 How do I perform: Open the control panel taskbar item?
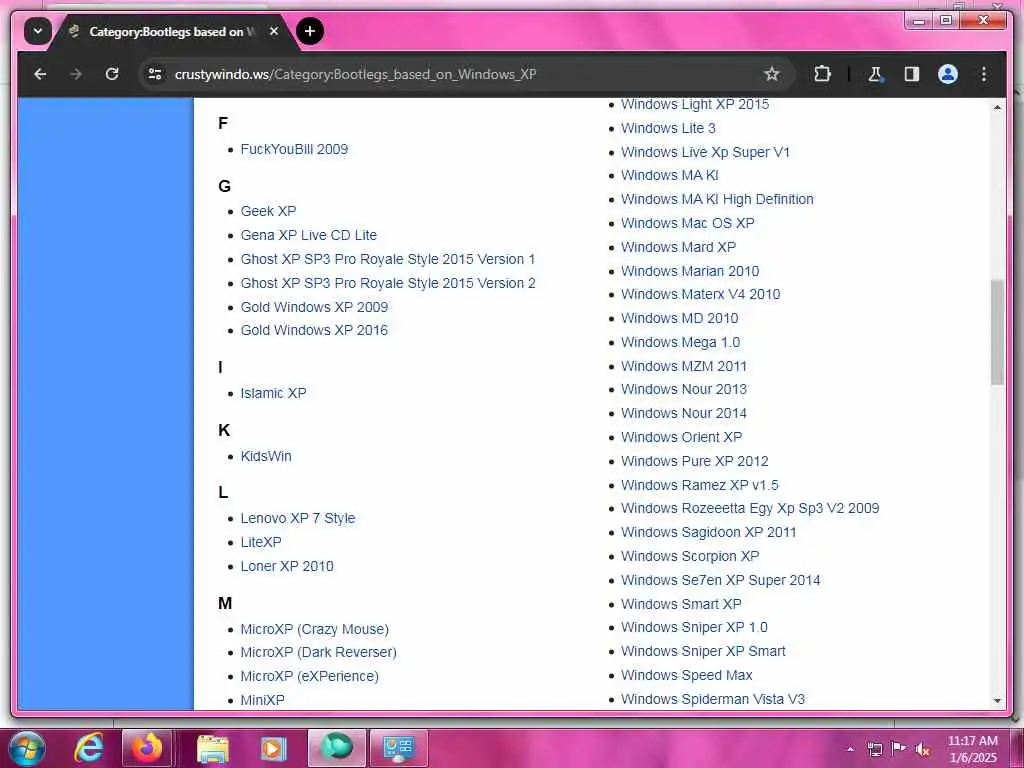click(398, 748)
